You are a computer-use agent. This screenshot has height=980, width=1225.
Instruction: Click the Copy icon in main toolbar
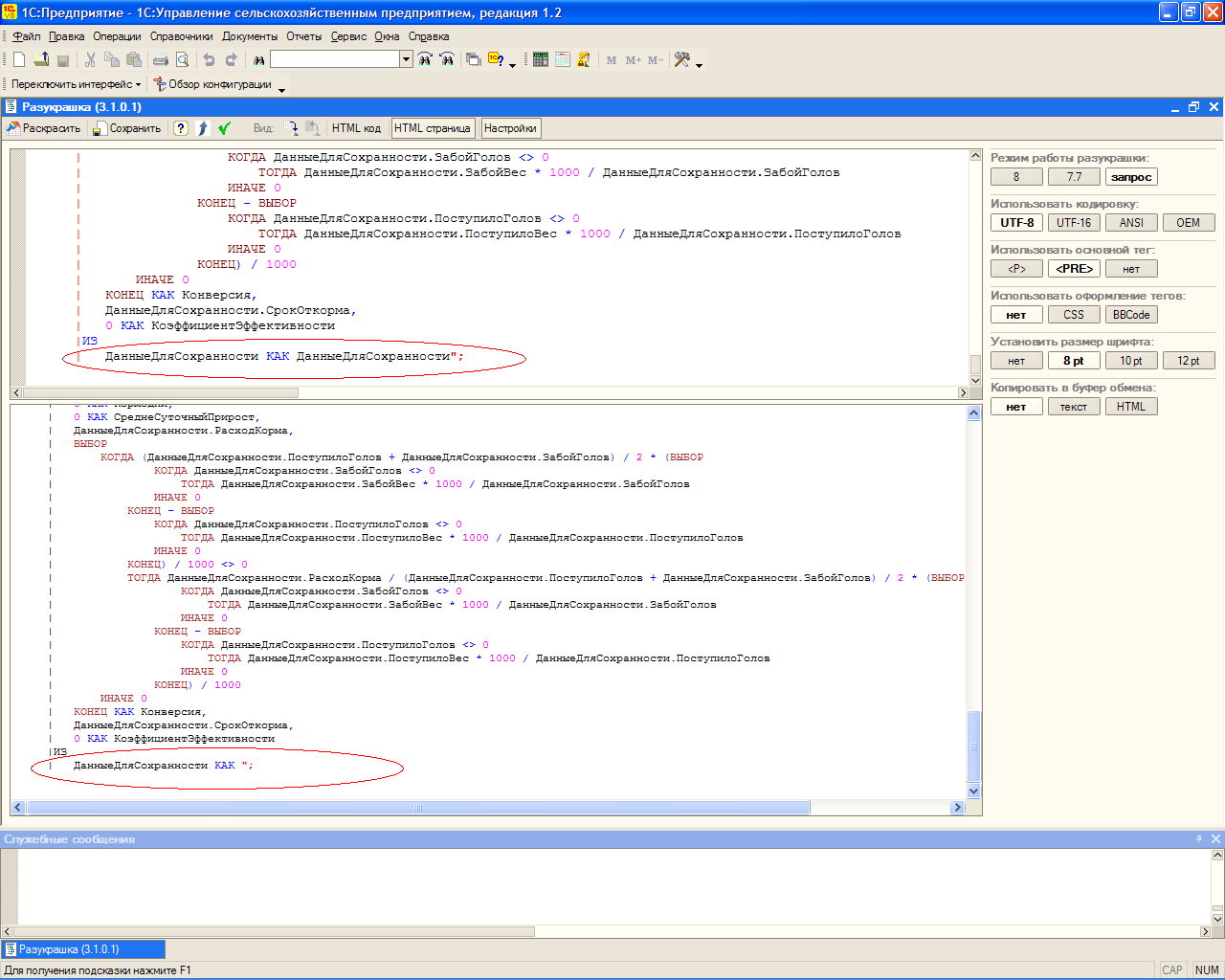(x=112, y=59)
